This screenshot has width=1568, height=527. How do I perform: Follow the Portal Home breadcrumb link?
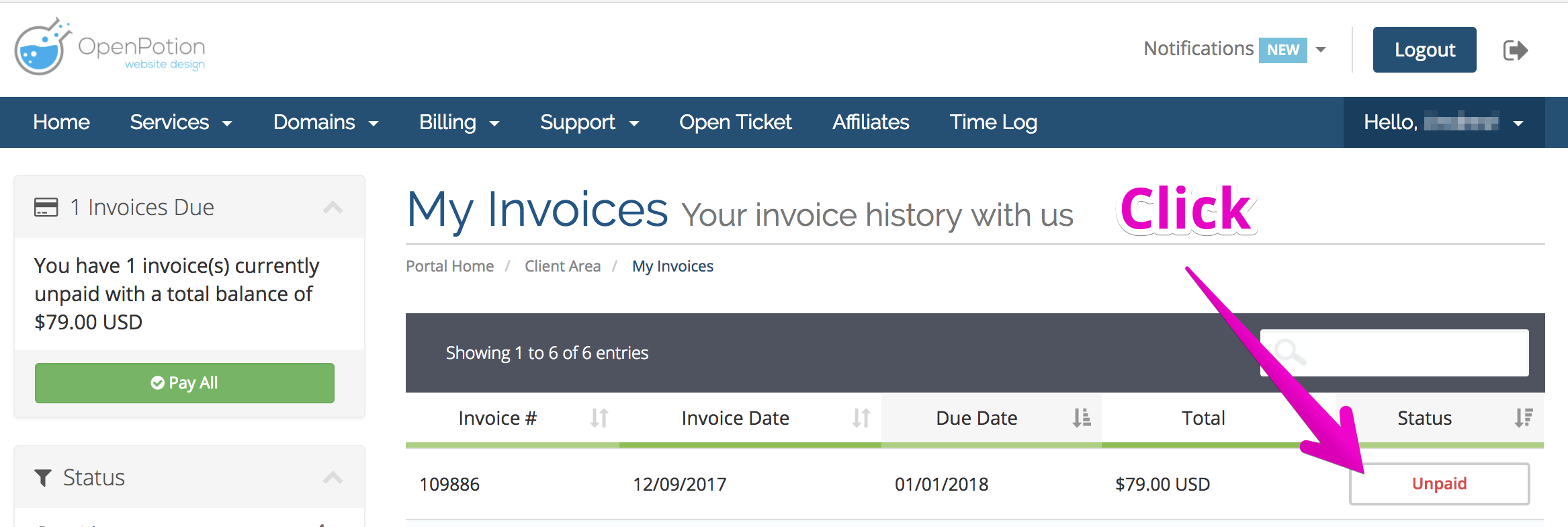(449, 266)
